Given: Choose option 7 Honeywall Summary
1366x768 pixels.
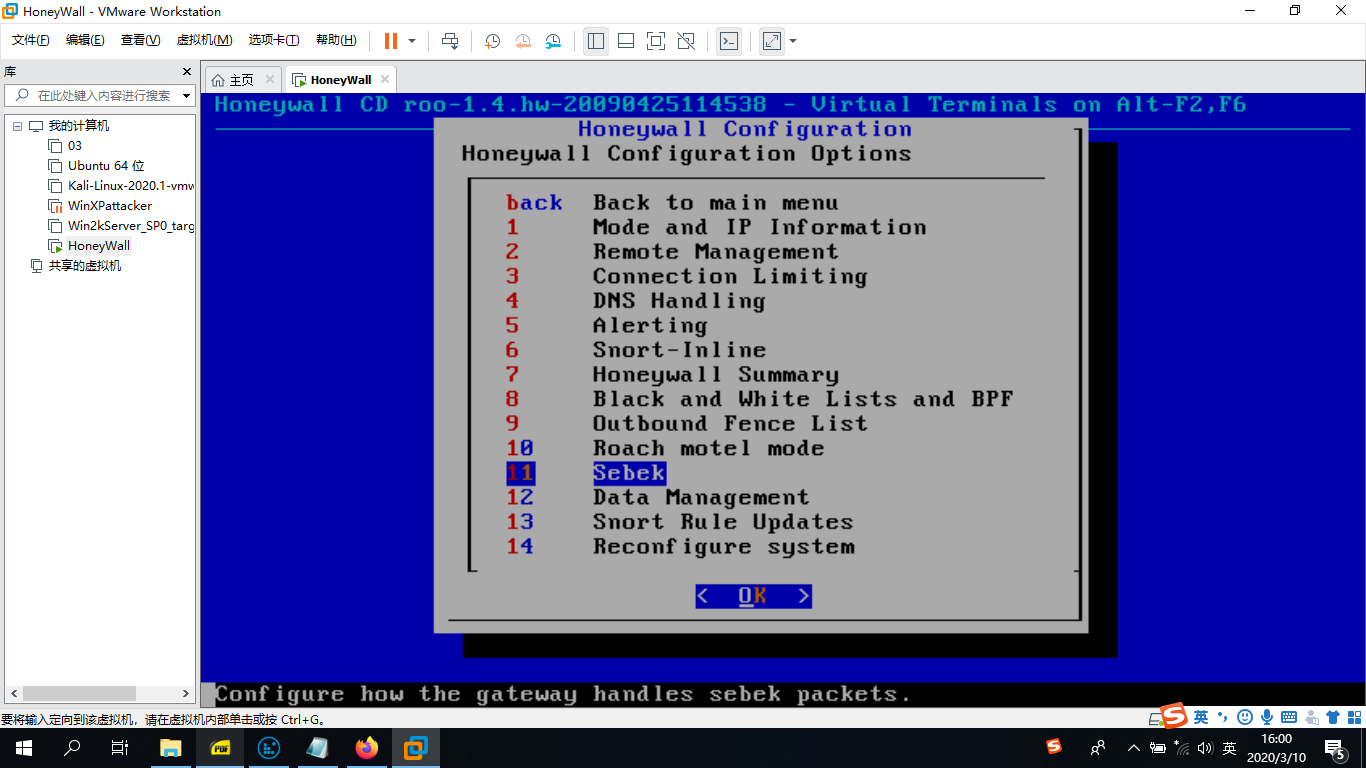Looking at the screenshot, I should pyautogui.click(x=672, y=374).
